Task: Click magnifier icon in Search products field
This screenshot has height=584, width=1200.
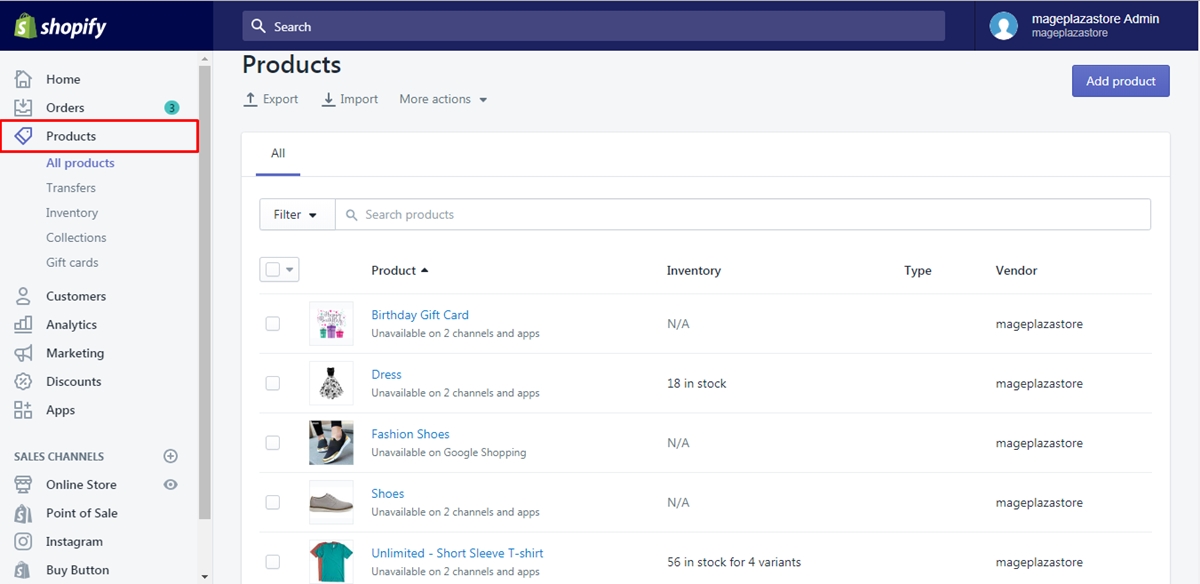Action: tap(351, 214)
